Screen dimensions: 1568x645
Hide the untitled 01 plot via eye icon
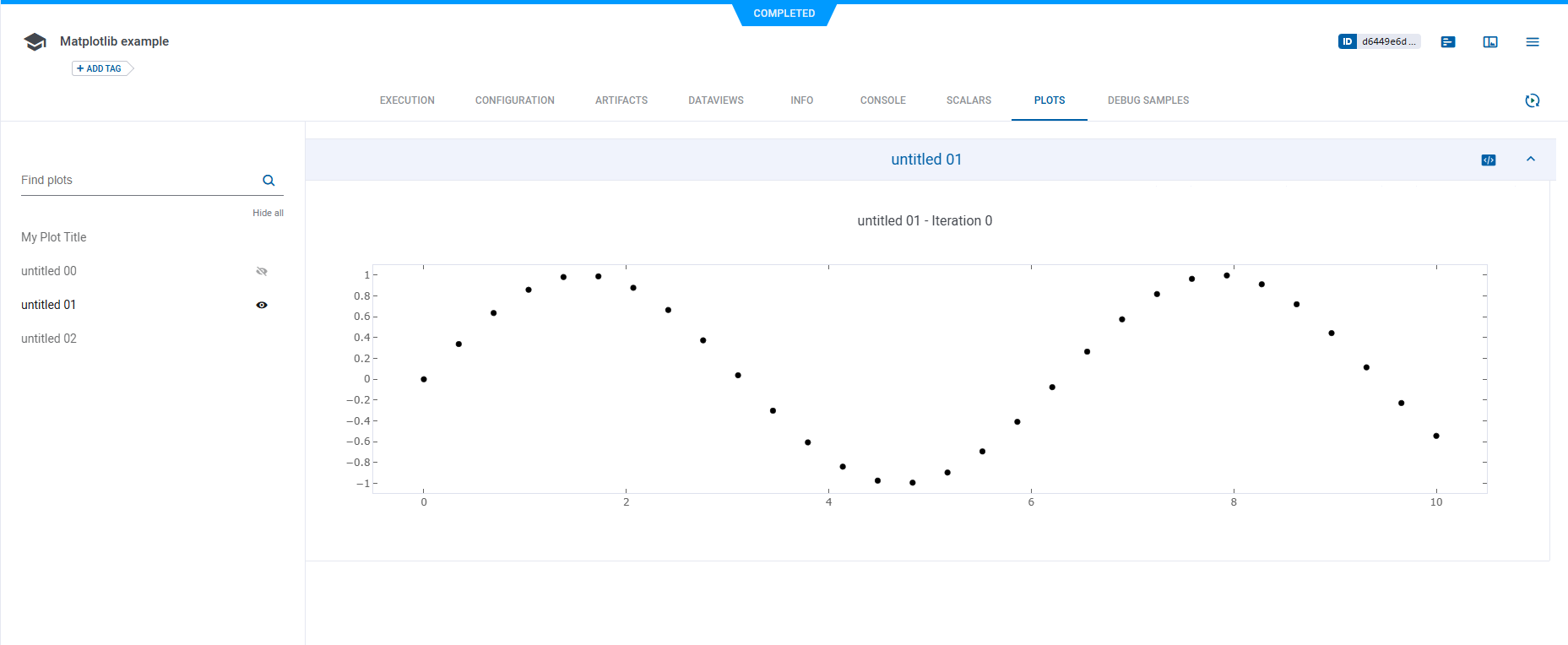pyautogui.click(x=262, y=305)
